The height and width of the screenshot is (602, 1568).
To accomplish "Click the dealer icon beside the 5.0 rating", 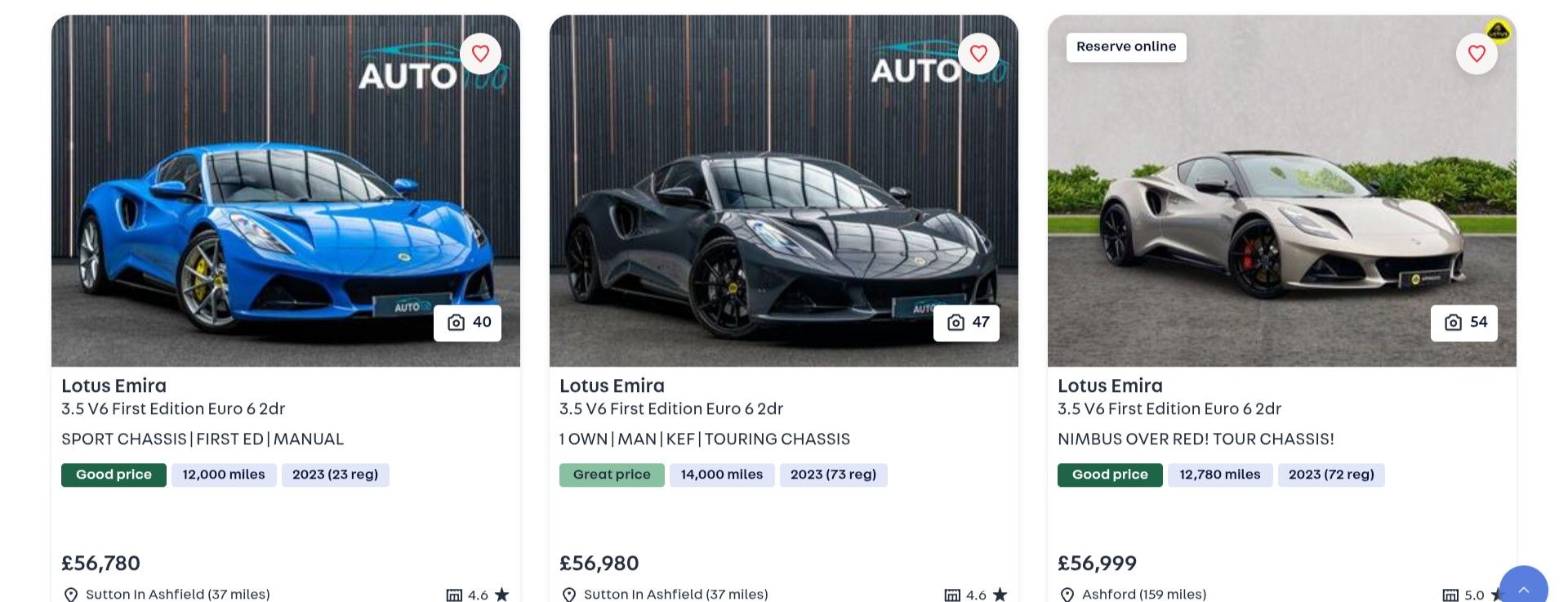I will click(x=1450, y=595).
